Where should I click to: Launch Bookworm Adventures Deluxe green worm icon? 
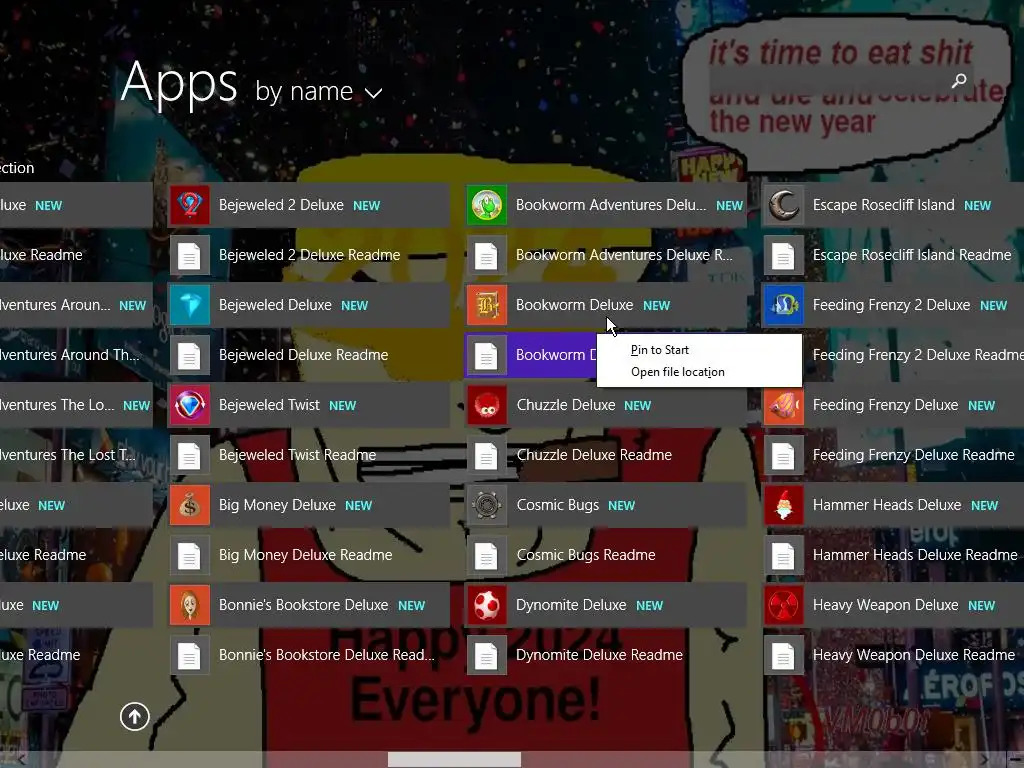487,205
